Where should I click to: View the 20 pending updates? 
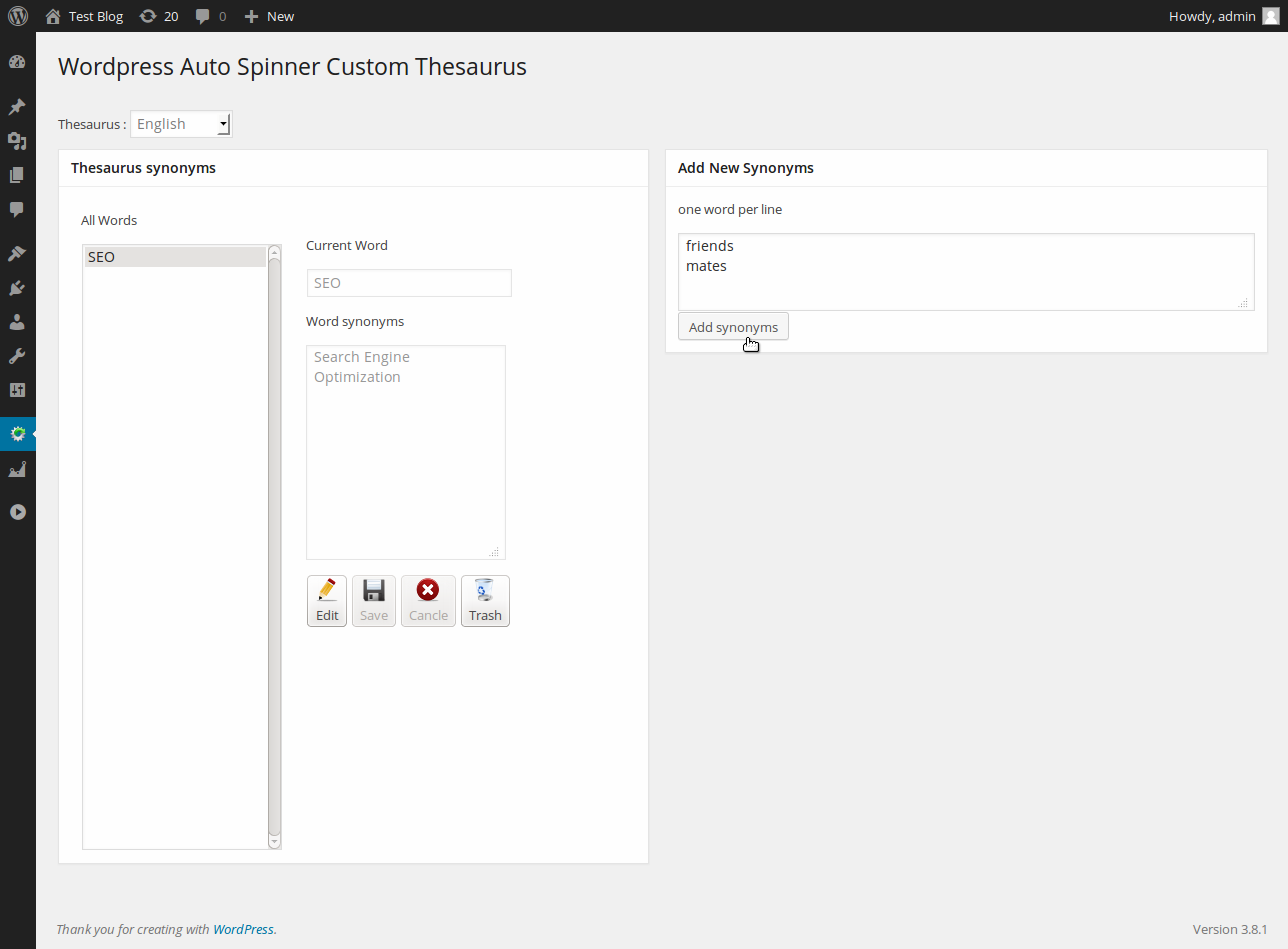point(159,16)
